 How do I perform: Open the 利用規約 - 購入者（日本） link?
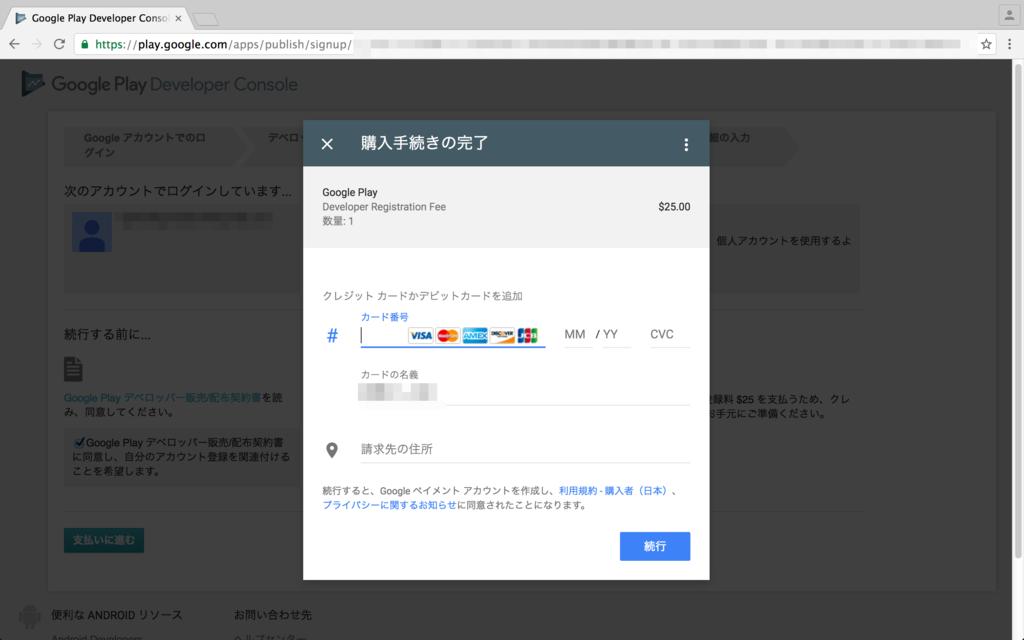point(614,491)
